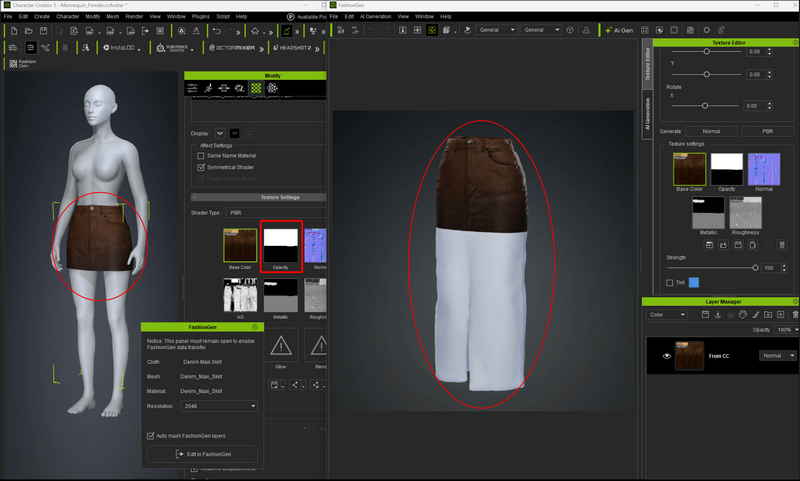Screen dimensions: 800x481
Task: Open Normal blend mode dropdown of From CC layer
Action: coord(778,356)
